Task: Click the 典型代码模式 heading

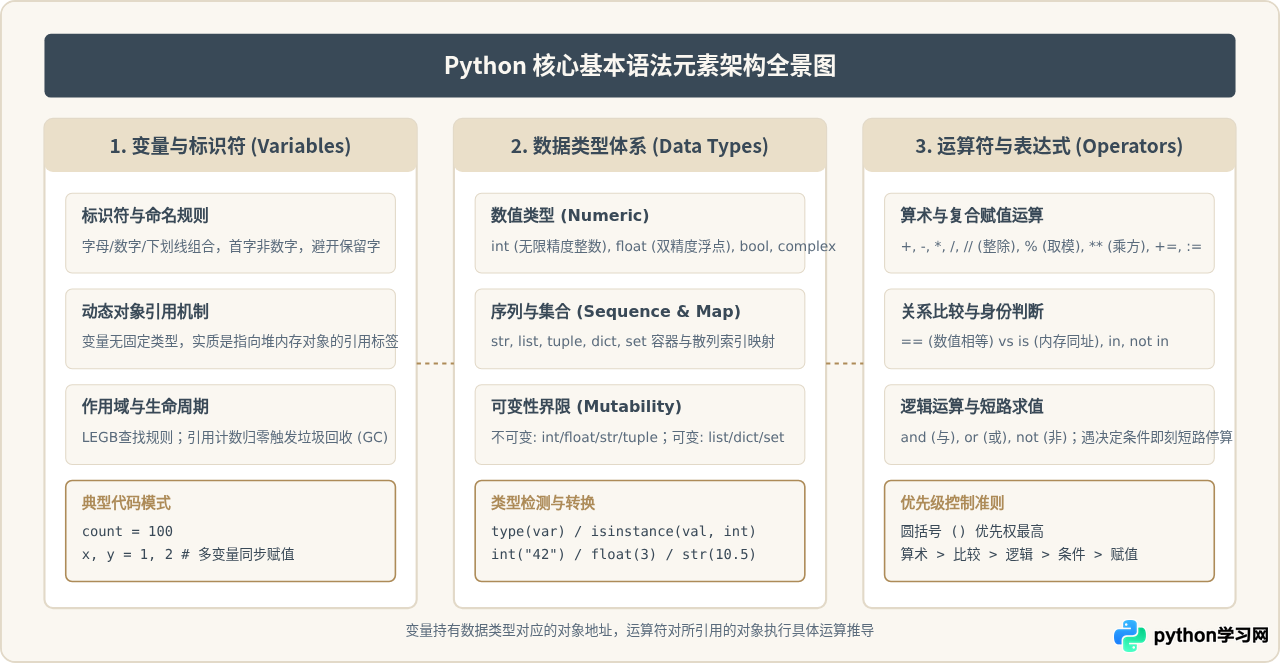Action: pos(126,503)
